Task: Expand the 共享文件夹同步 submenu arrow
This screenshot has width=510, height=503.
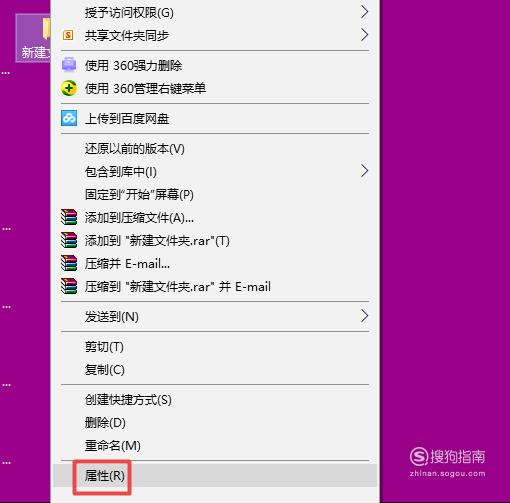Action: point(365,35)
